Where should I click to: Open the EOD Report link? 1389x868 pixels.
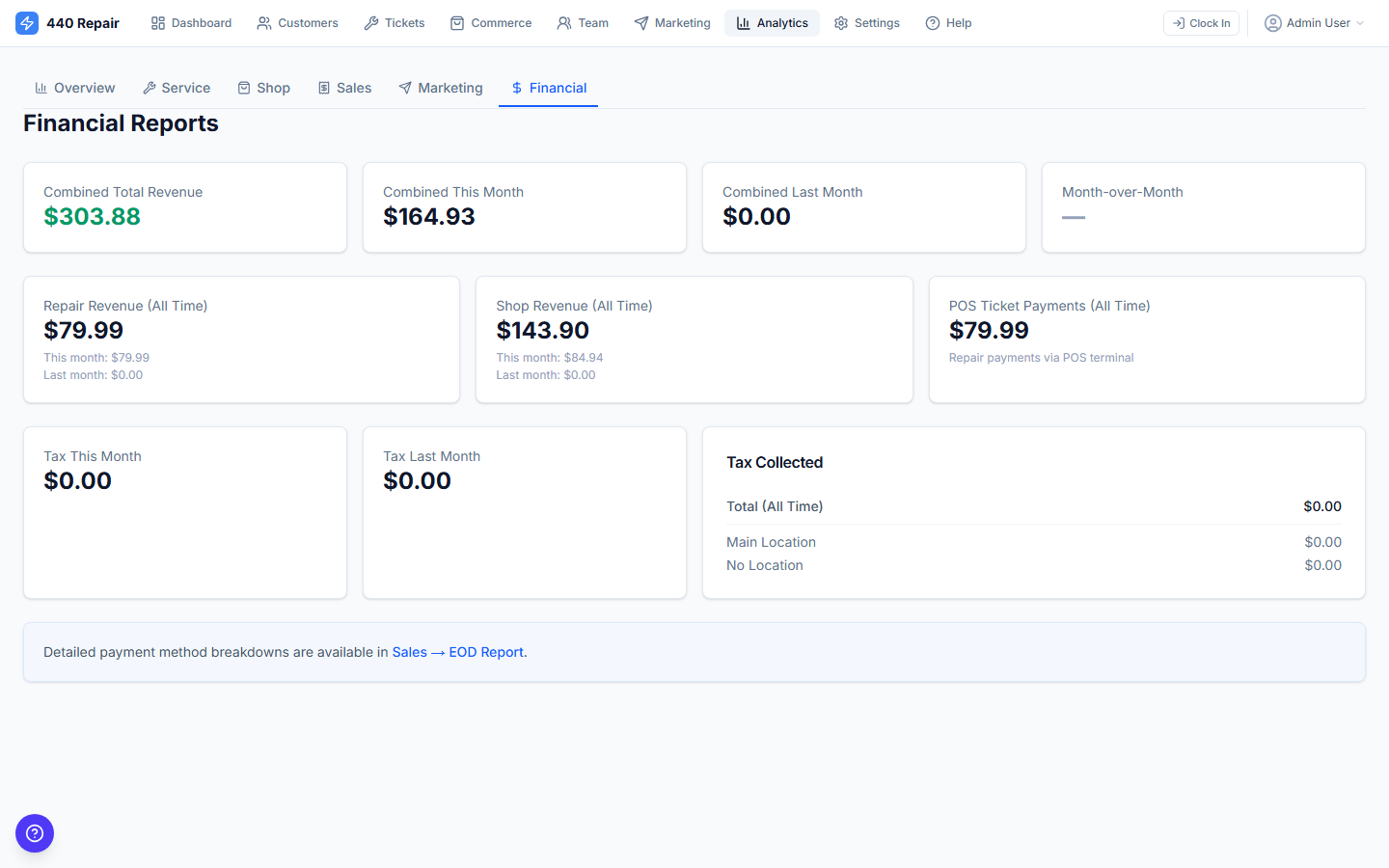pos(486,652)
